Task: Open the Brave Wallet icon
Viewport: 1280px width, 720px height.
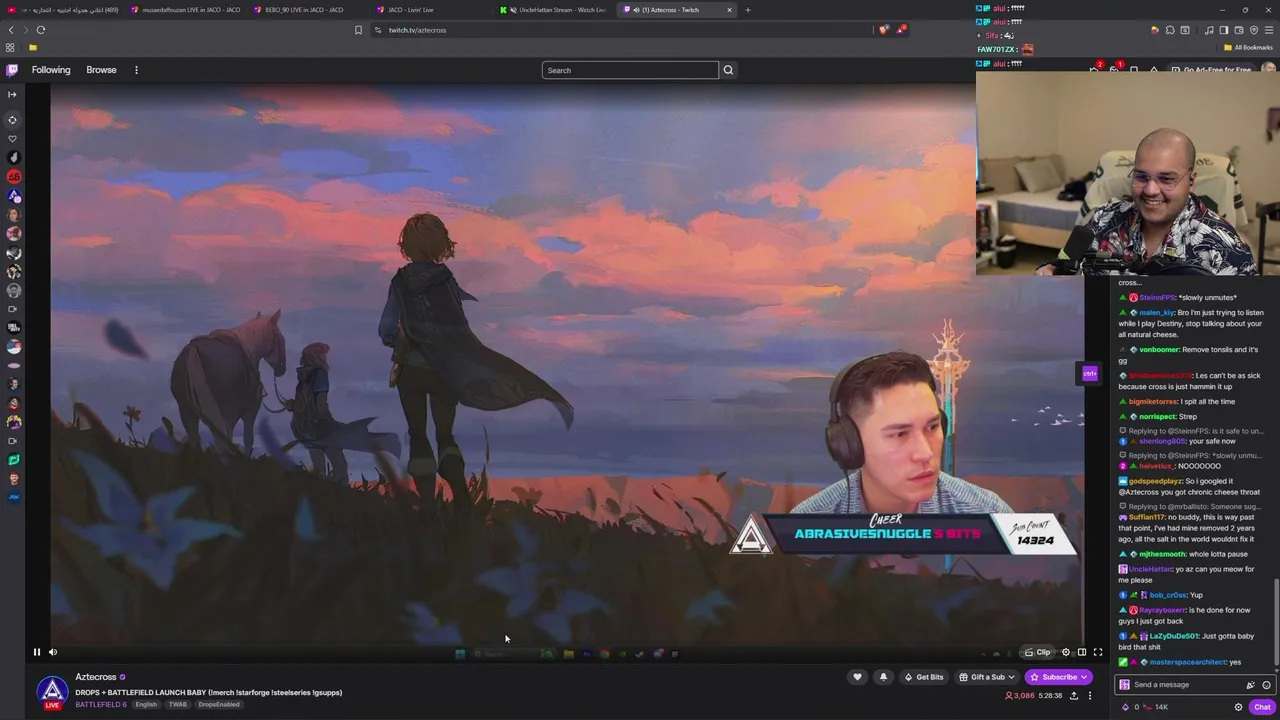Action: 1239,30
